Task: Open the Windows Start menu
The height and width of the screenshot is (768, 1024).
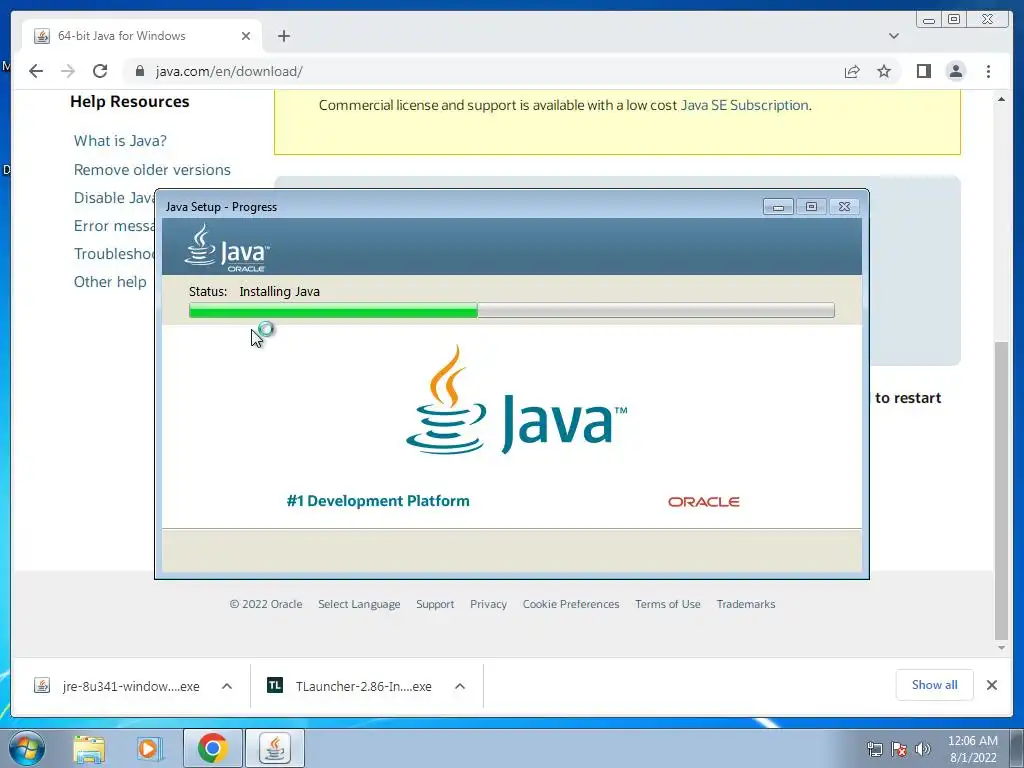Action: pyautogui.click(x=27, y=749)
